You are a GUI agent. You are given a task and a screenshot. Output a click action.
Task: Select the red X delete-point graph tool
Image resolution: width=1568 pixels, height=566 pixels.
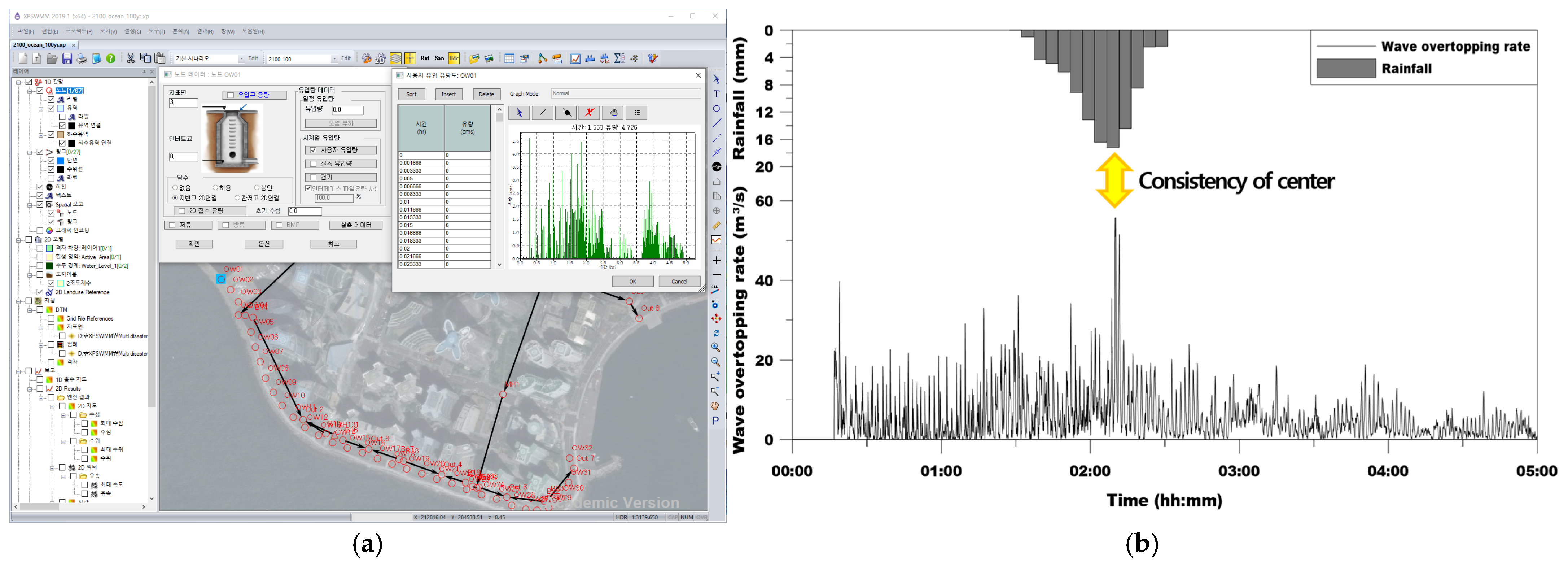[588, 113]
